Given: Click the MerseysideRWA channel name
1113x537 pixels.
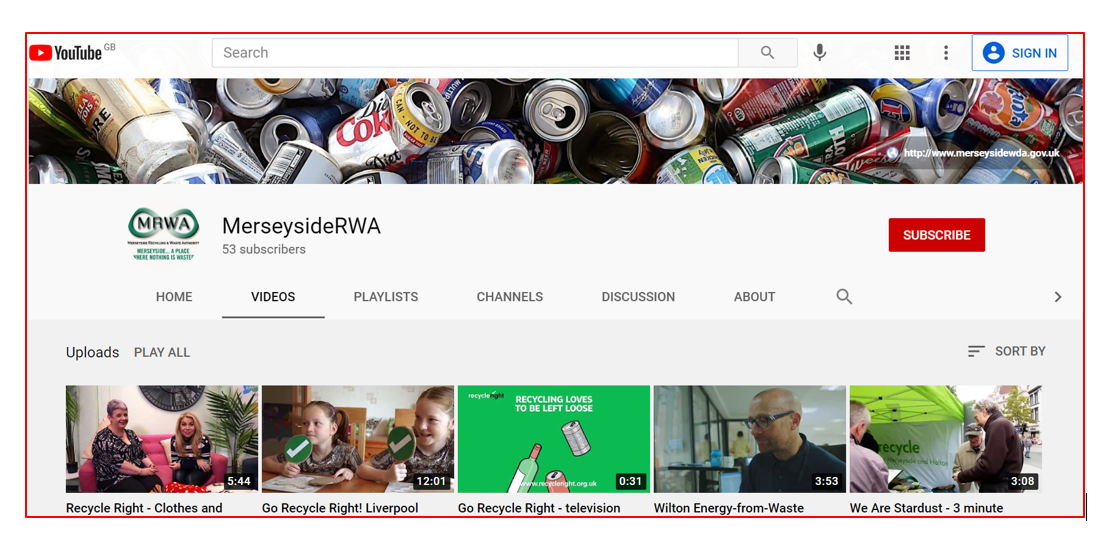Looking at the screenshot, I should 302,226.
